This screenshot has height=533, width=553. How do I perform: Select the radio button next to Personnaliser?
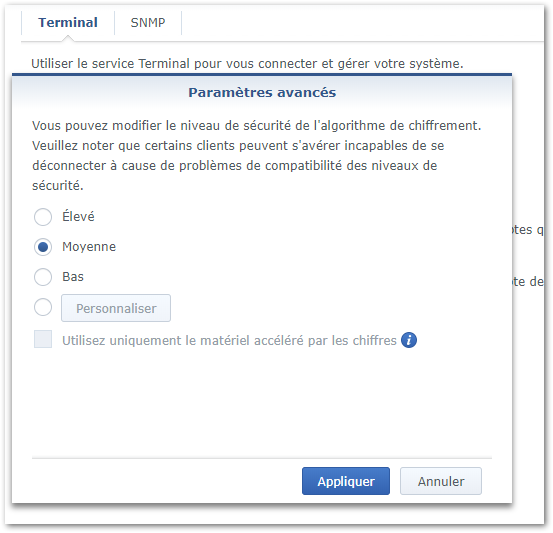[43, 307]
